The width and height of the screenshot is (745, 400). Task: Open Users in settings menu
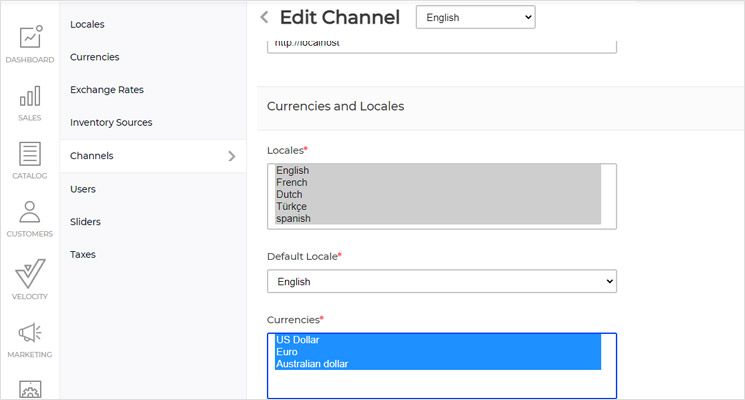pyautogui.click(x=83, y=189)
